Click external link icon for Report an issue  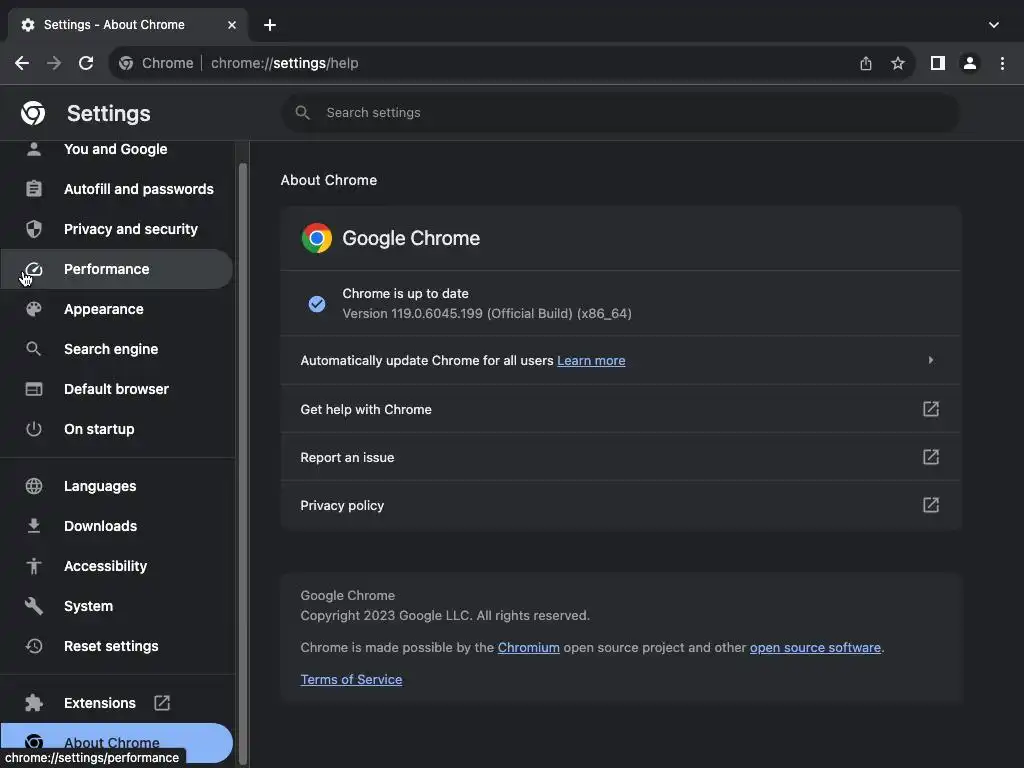point(930,457)
